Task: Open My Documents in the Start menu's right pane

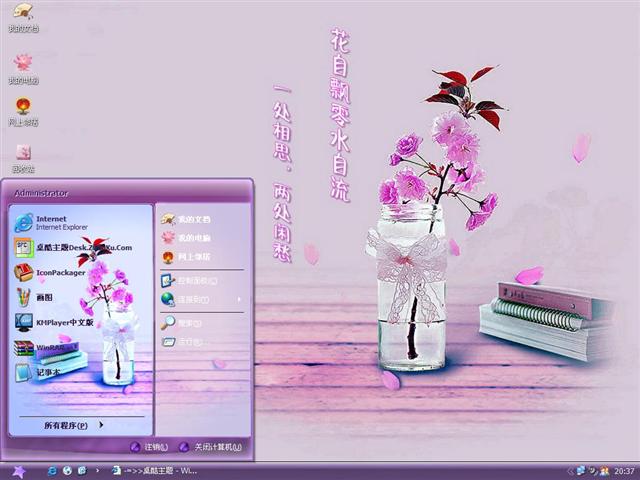Action: [186, 219]
